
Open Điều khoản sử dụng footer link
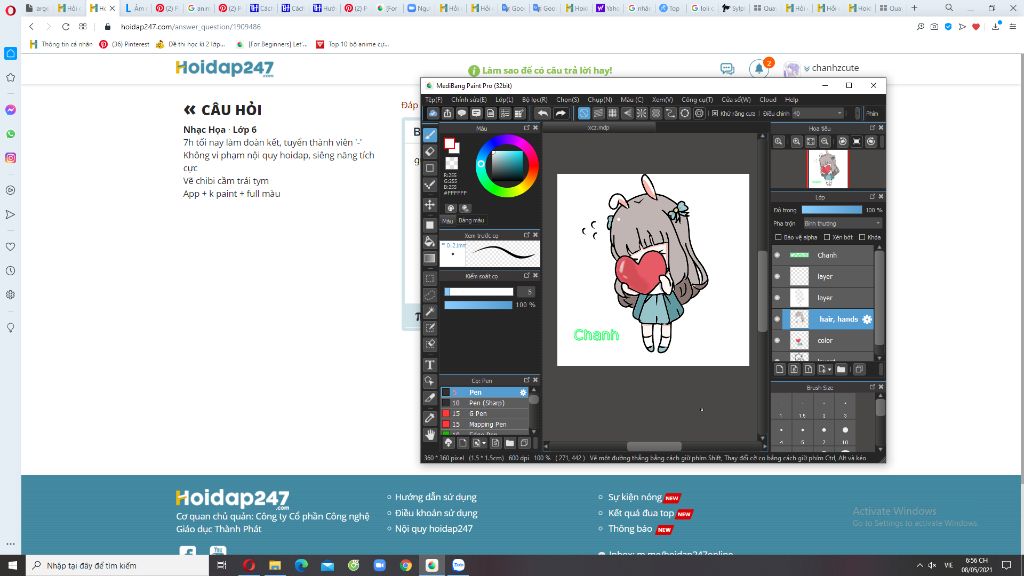[436, 513]
